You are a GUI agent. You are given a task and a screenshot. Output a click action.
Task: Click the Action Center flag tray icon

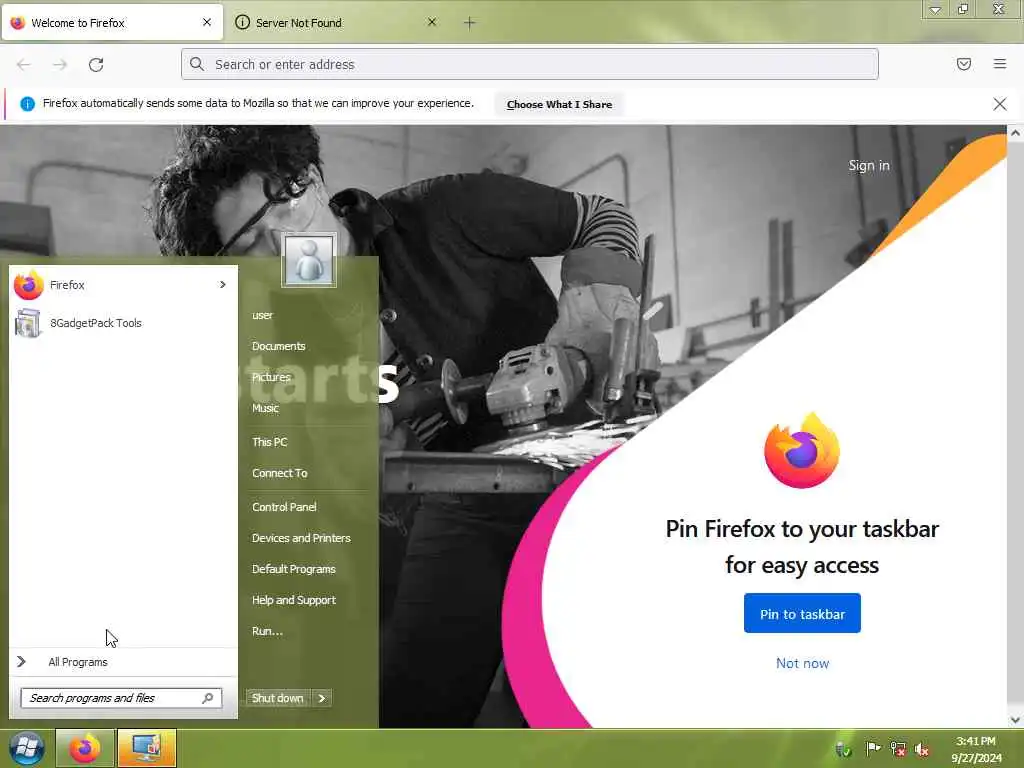(873, 749)
